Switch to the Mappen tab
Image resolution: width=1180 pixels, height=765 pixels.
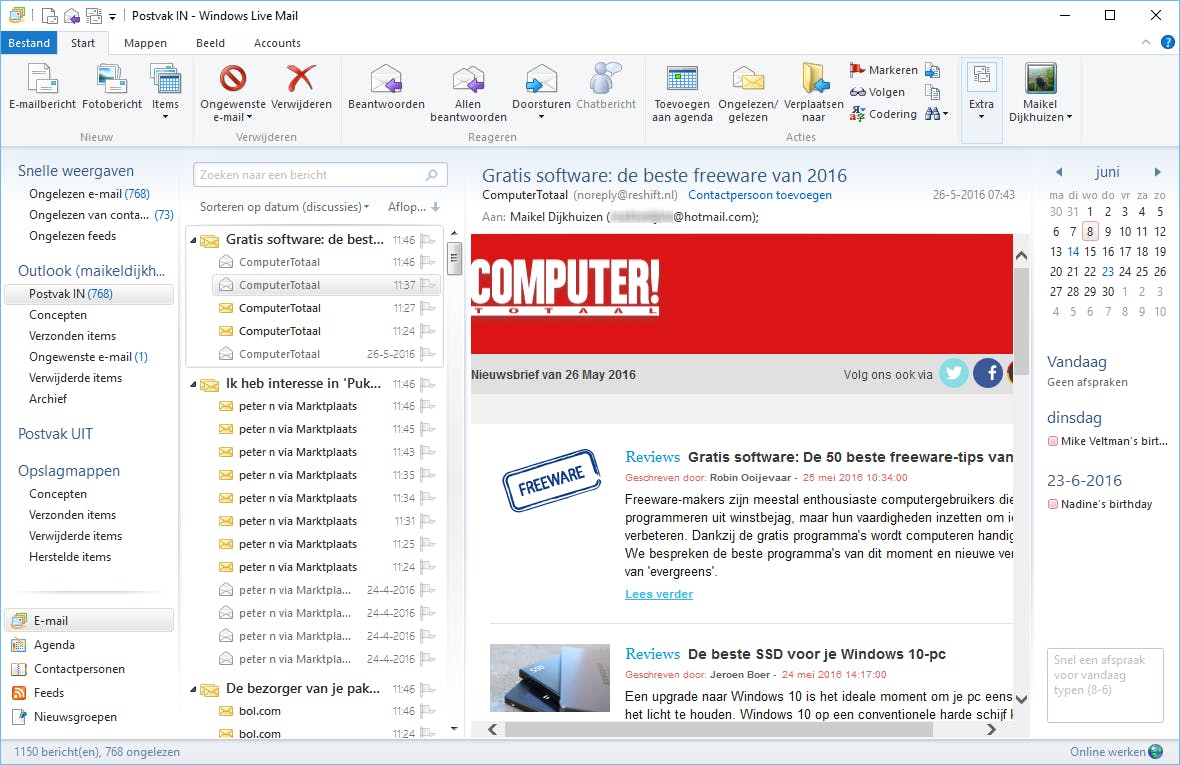pos(145,43)
